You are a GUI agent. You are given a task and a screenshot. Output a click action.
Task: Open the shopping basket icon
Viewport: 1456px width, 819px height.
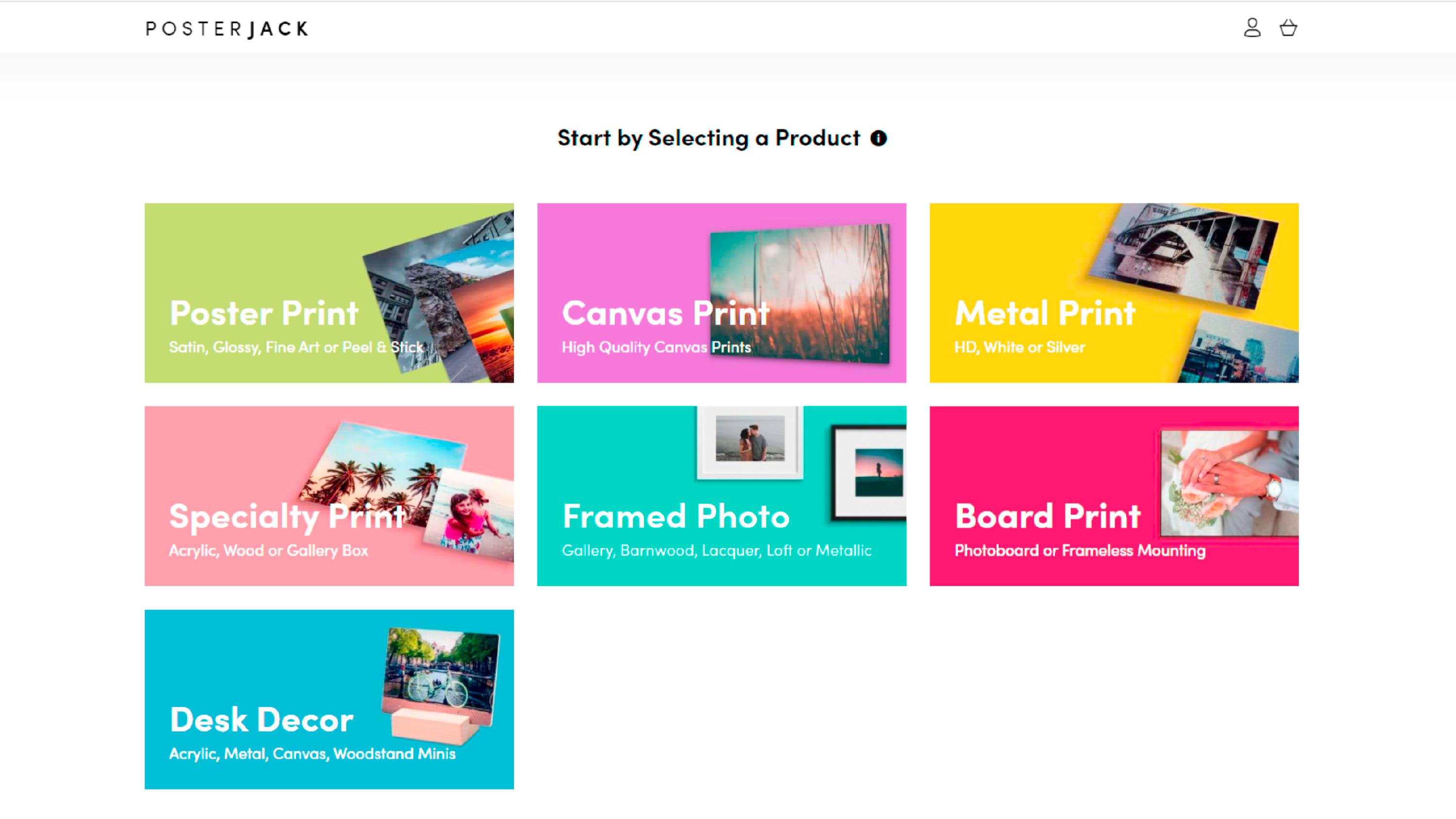pos(1288,28)
